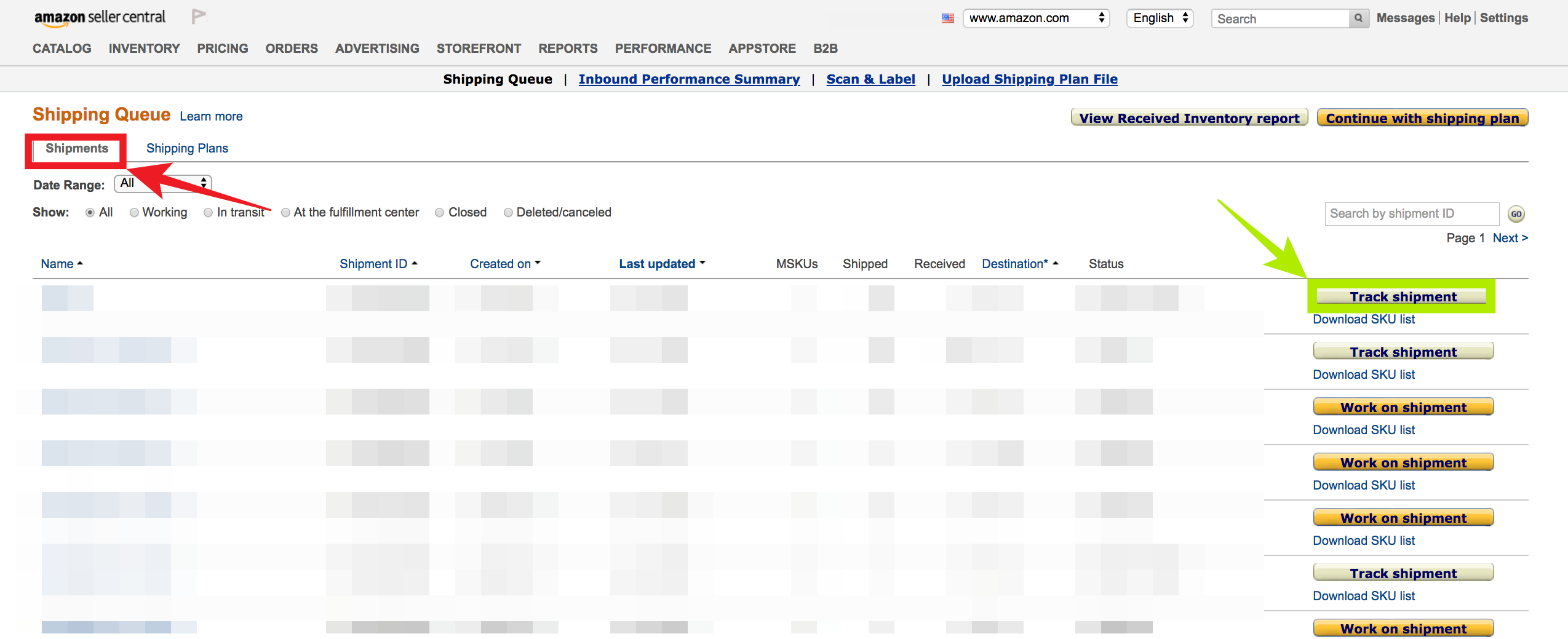Viewport: 1568px width, 639px height.
Task: Click View Received Inventory report button
Action: pos(1189,118)
